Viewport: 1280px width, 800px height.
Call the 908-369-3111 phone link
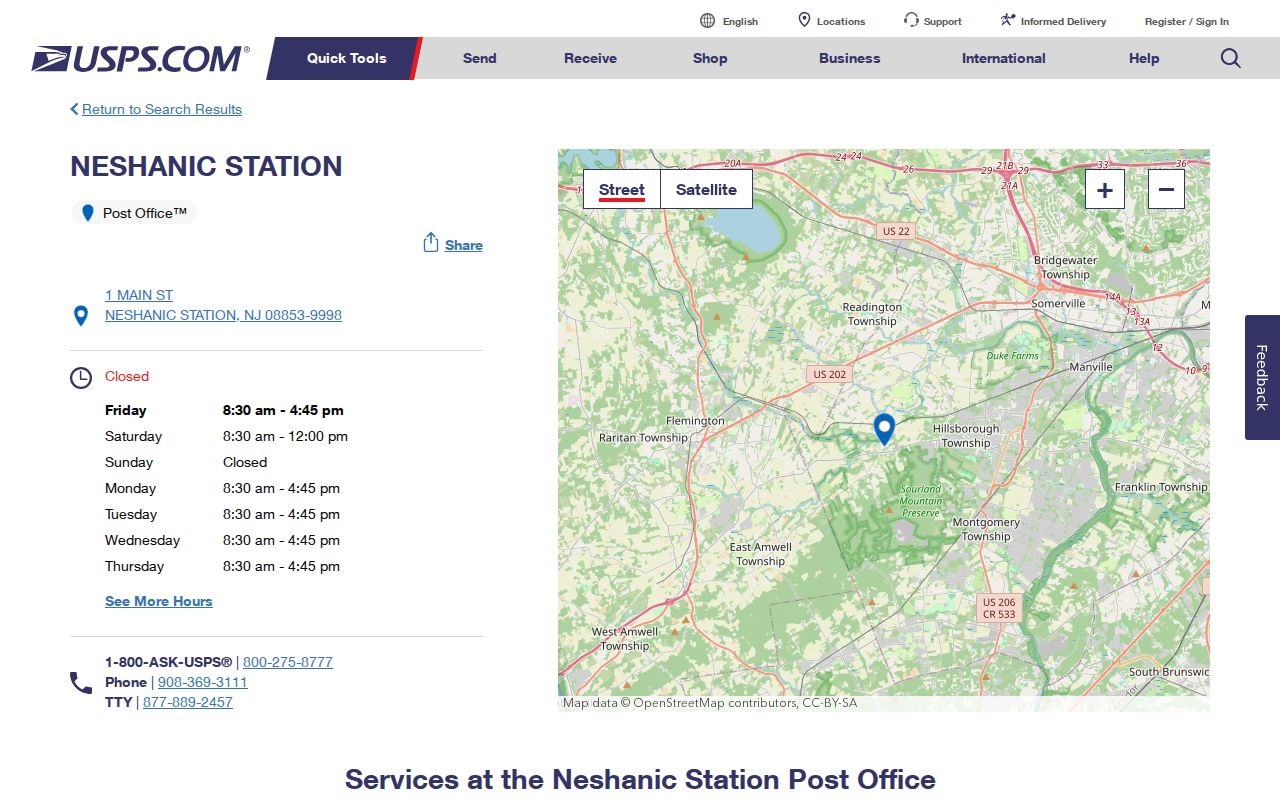pyautogui.click(x=203, y=682)
